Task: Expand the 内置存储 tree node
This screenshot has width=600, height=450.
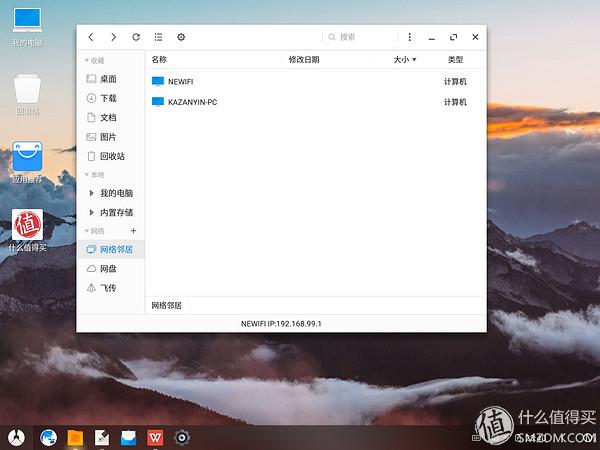Action: tap(91, 212)
